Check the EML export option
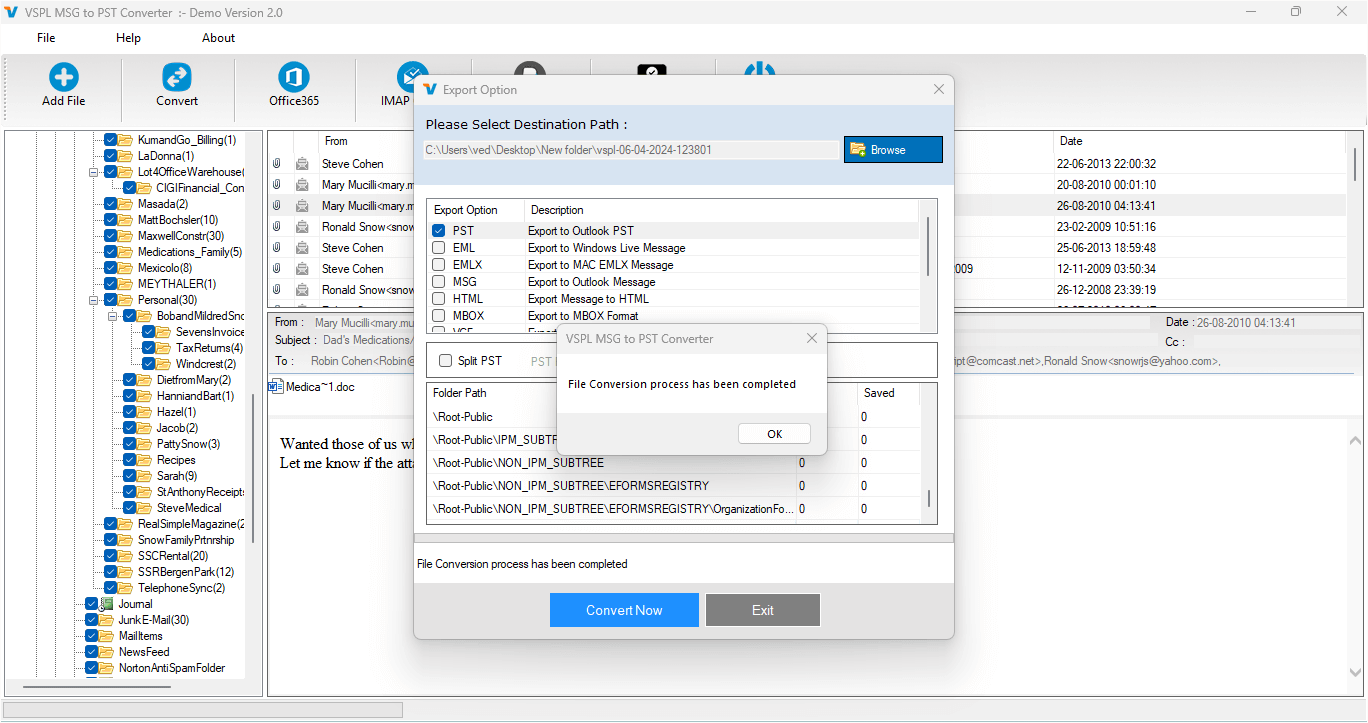The width and height of the screenshot is (1368, 723). click(x=439, y=248)
